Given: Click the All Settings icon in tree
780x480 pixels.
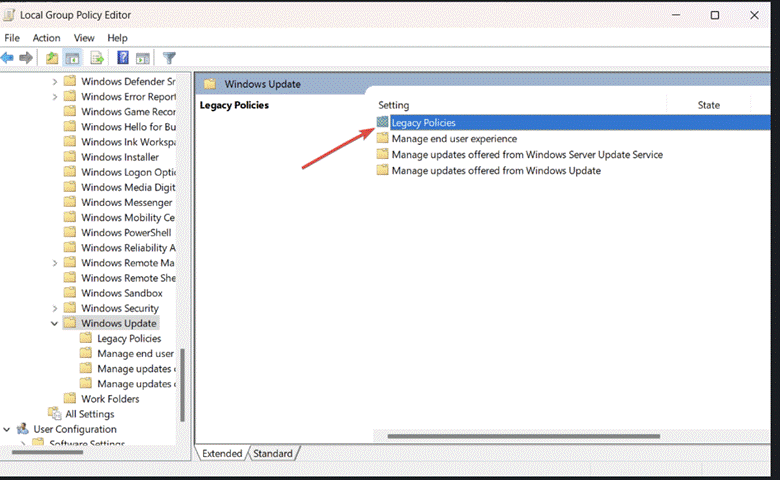Looking at the screenshot, I should (x=54, y=413).
